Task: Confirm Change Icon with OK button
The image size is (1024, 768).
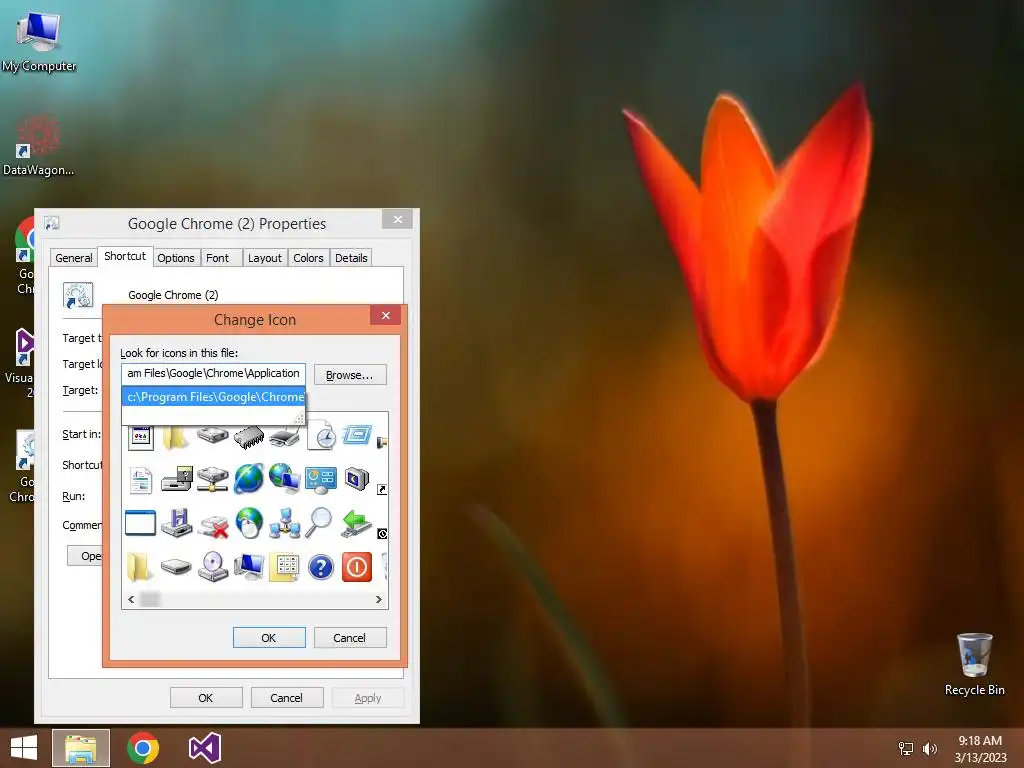Action: point(269,637)
